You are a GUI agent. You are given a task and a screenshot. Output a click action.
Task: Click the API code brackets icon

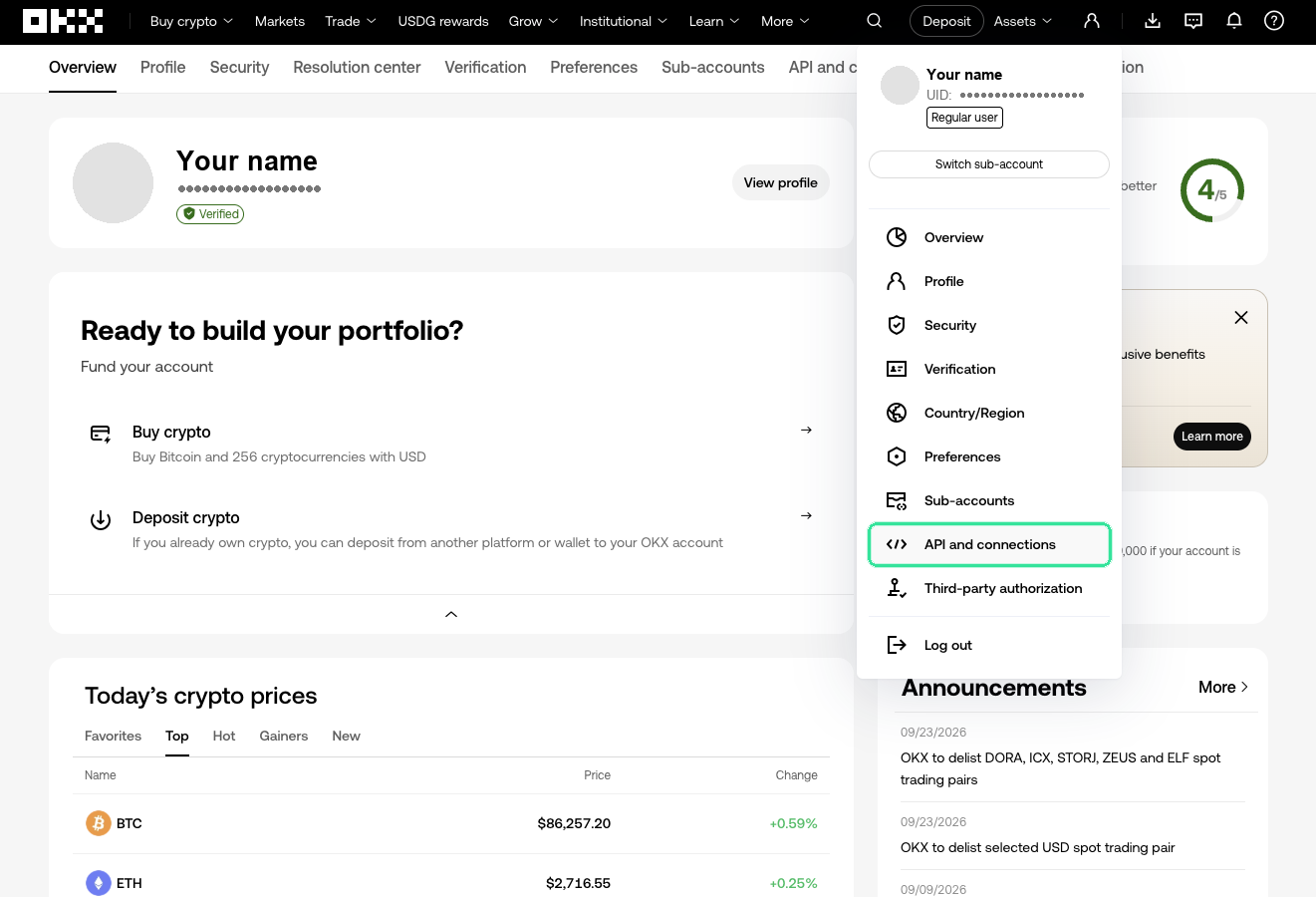(897, 544)
